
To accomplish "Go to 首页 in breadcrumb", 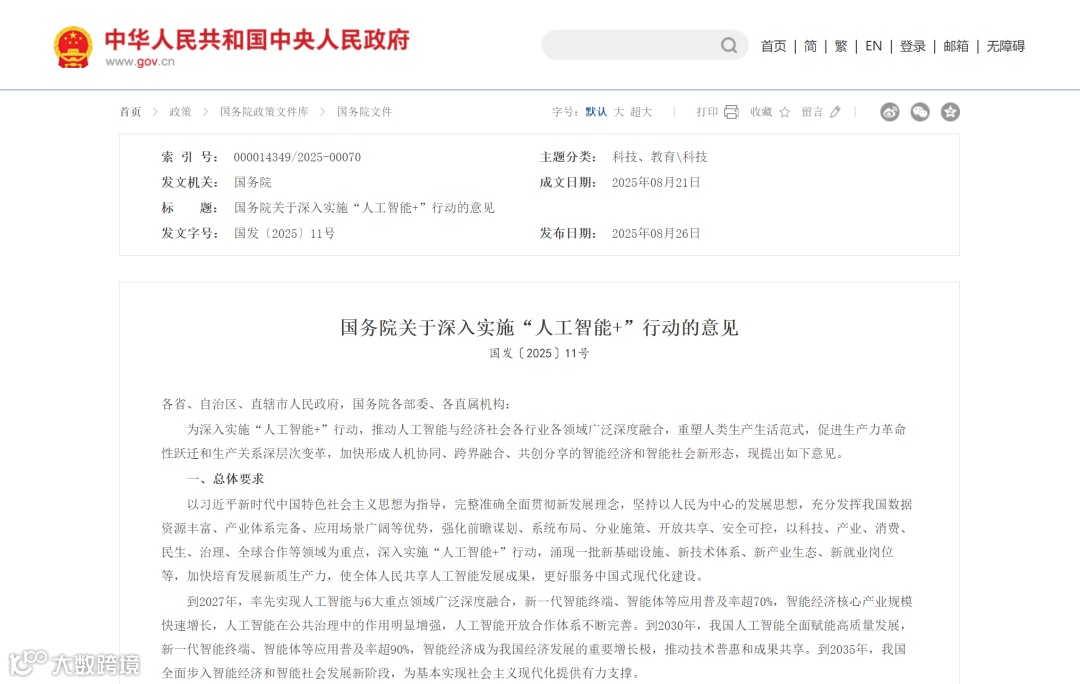I will (x=130, y=112).
